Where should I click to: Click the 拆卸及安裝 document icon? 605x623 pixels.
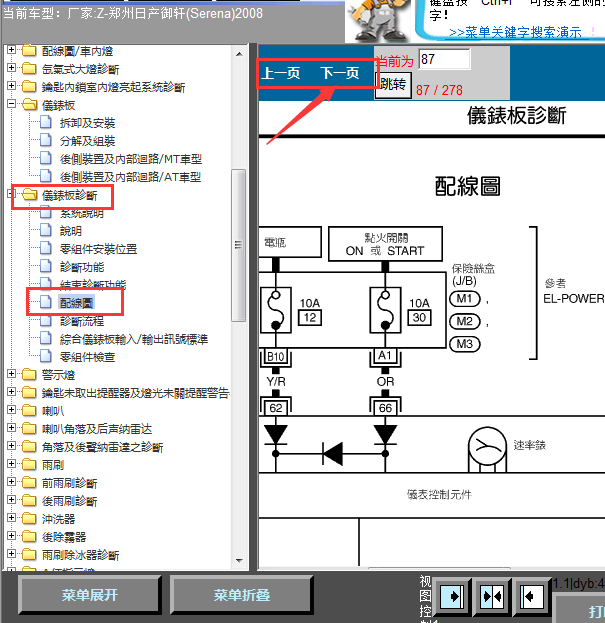coord(46,123)
